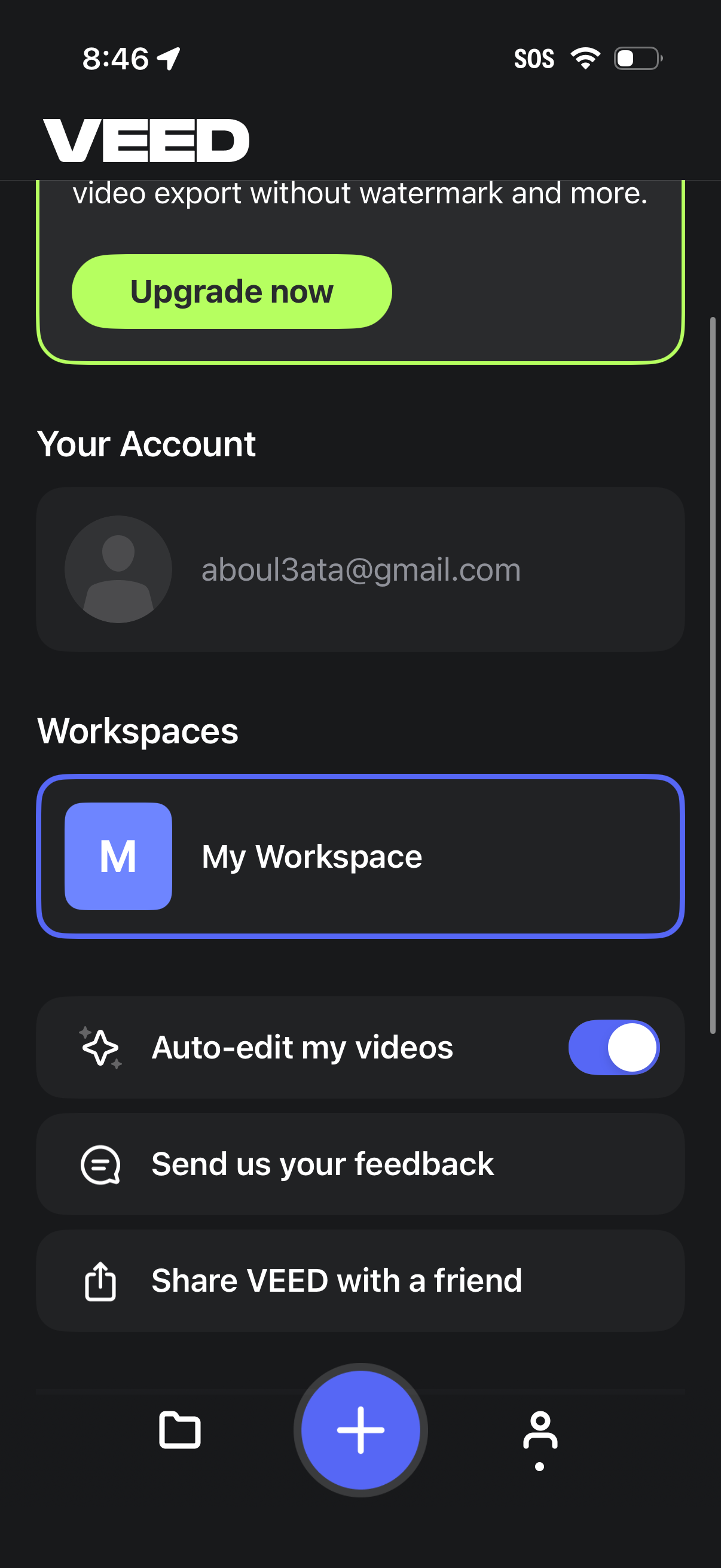Open Send us your feedback

pyautogui.click(x=322, y=1164)
